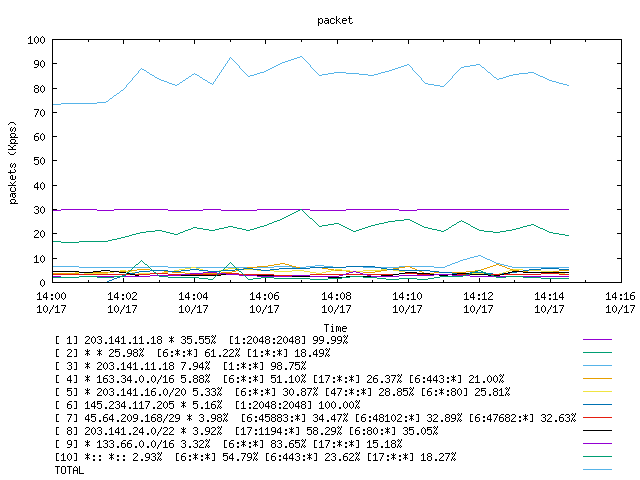
Task: Select legend row [ 3] * 203.141.11.18 7.94%
Action: point(180,366)
